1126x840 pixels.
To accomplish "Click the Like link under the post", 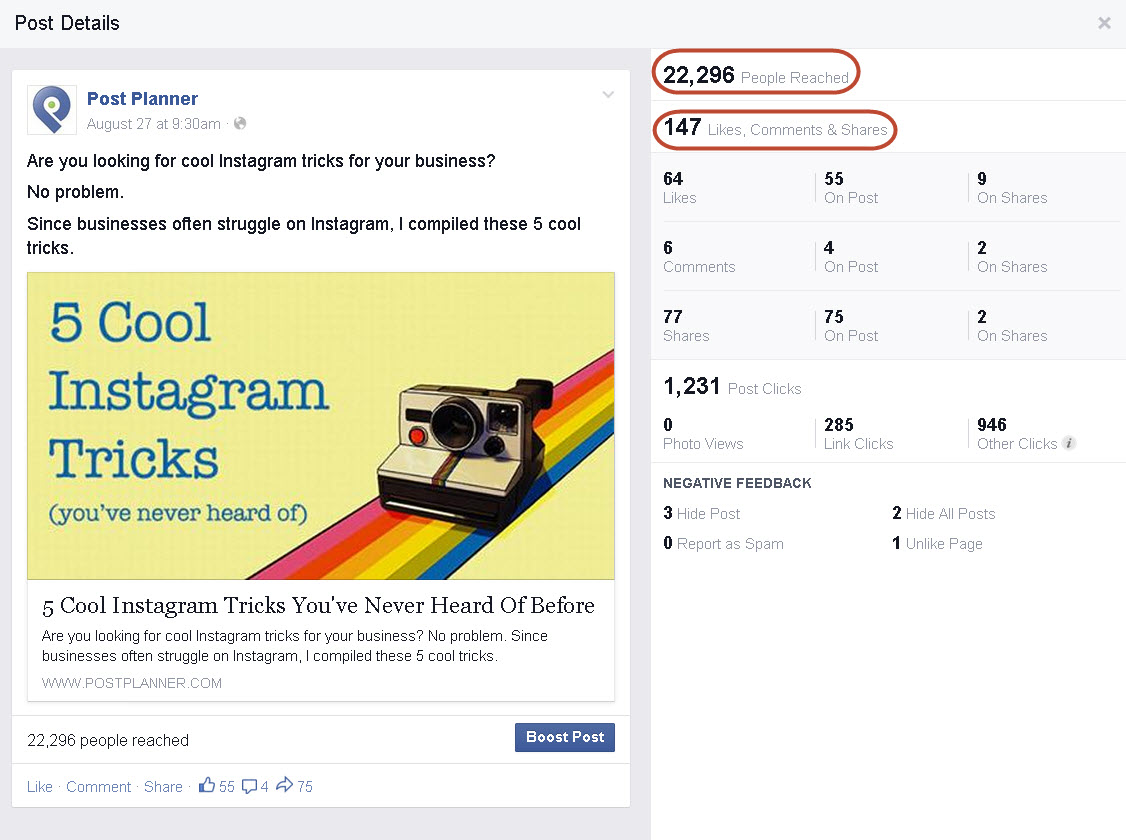I will coord(39,786).
